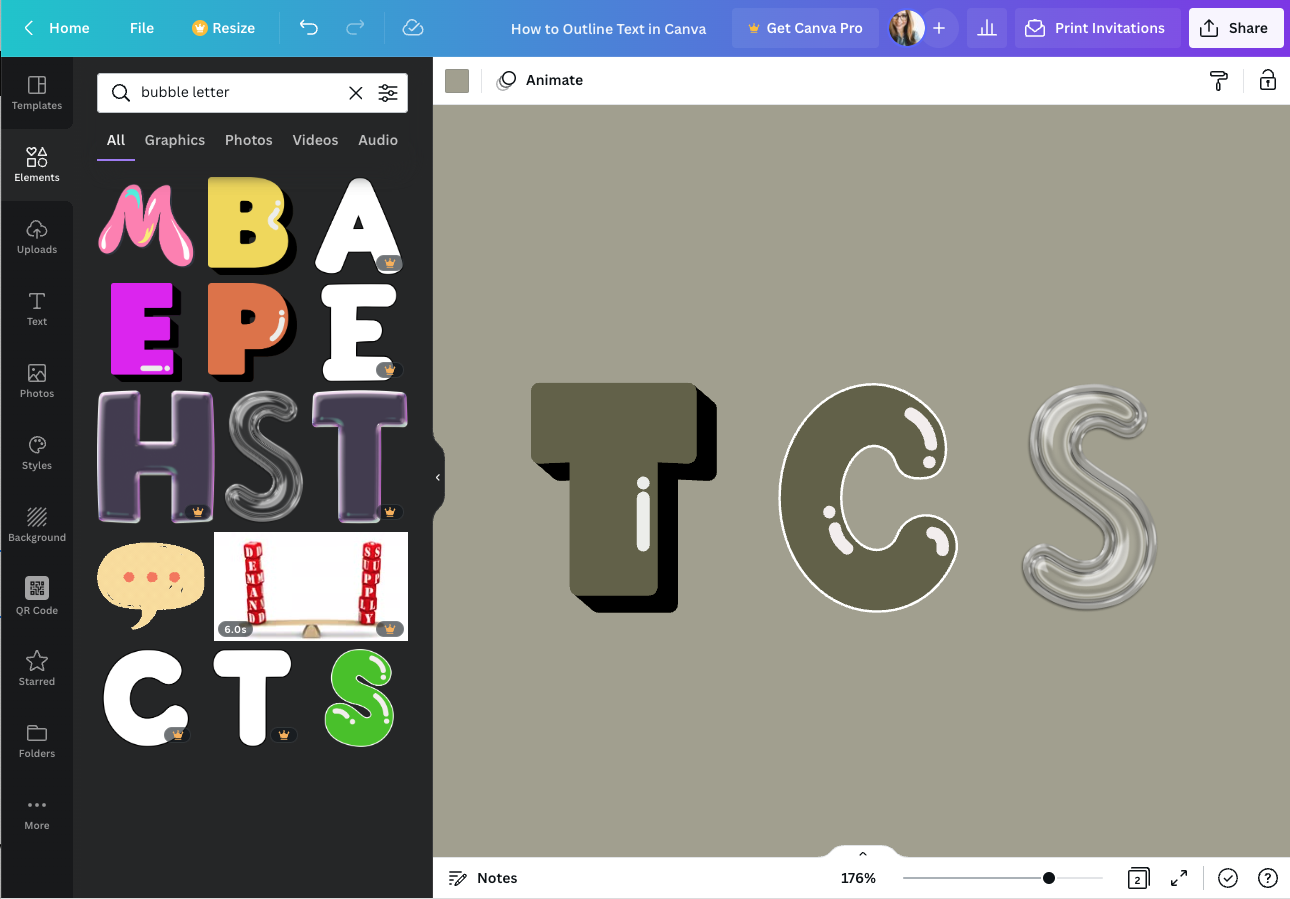Lock the selected element
This screenshot has width=1290, height=899.
tap(1267, 80)
